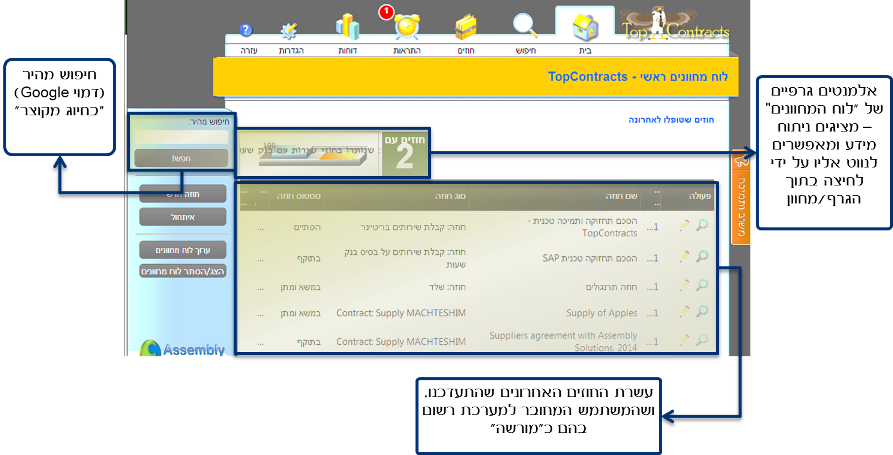Select contract name 'Supply of Apples'
The image size is (893, 455).
[602, 313]
